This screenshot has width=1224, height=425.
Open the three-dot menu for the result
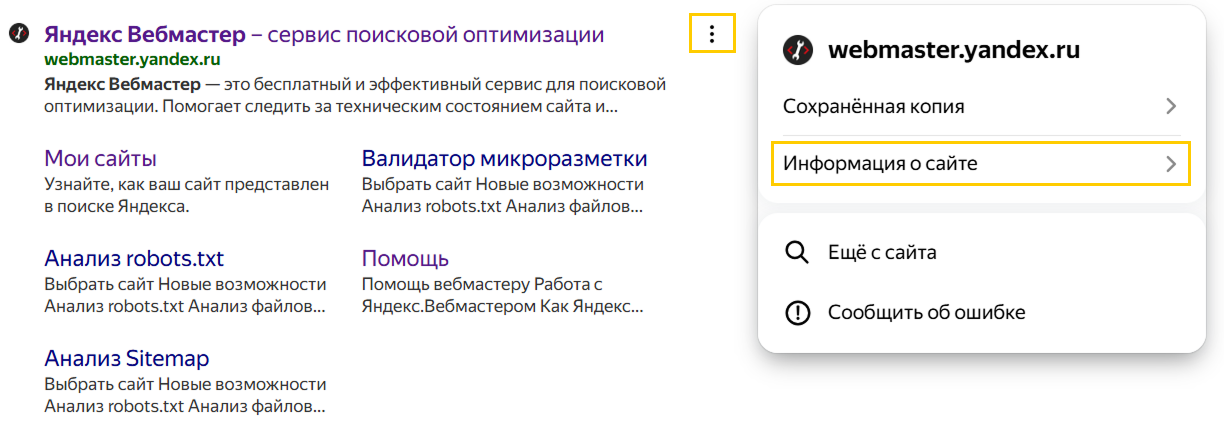[x=712, y=35]
